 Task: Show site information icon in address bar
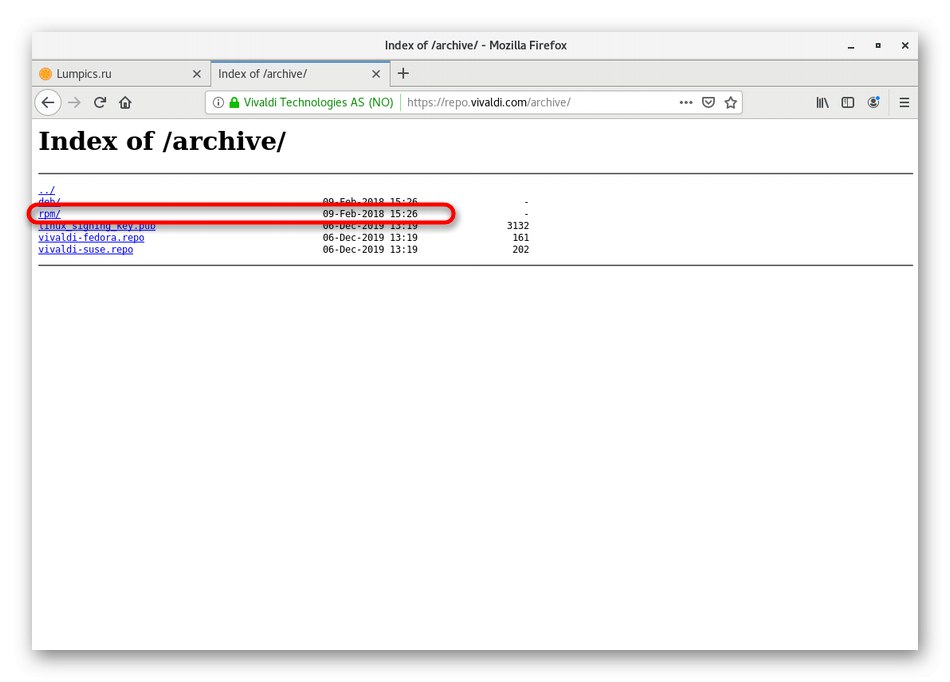pyautogui.click(x=218, y=102)
